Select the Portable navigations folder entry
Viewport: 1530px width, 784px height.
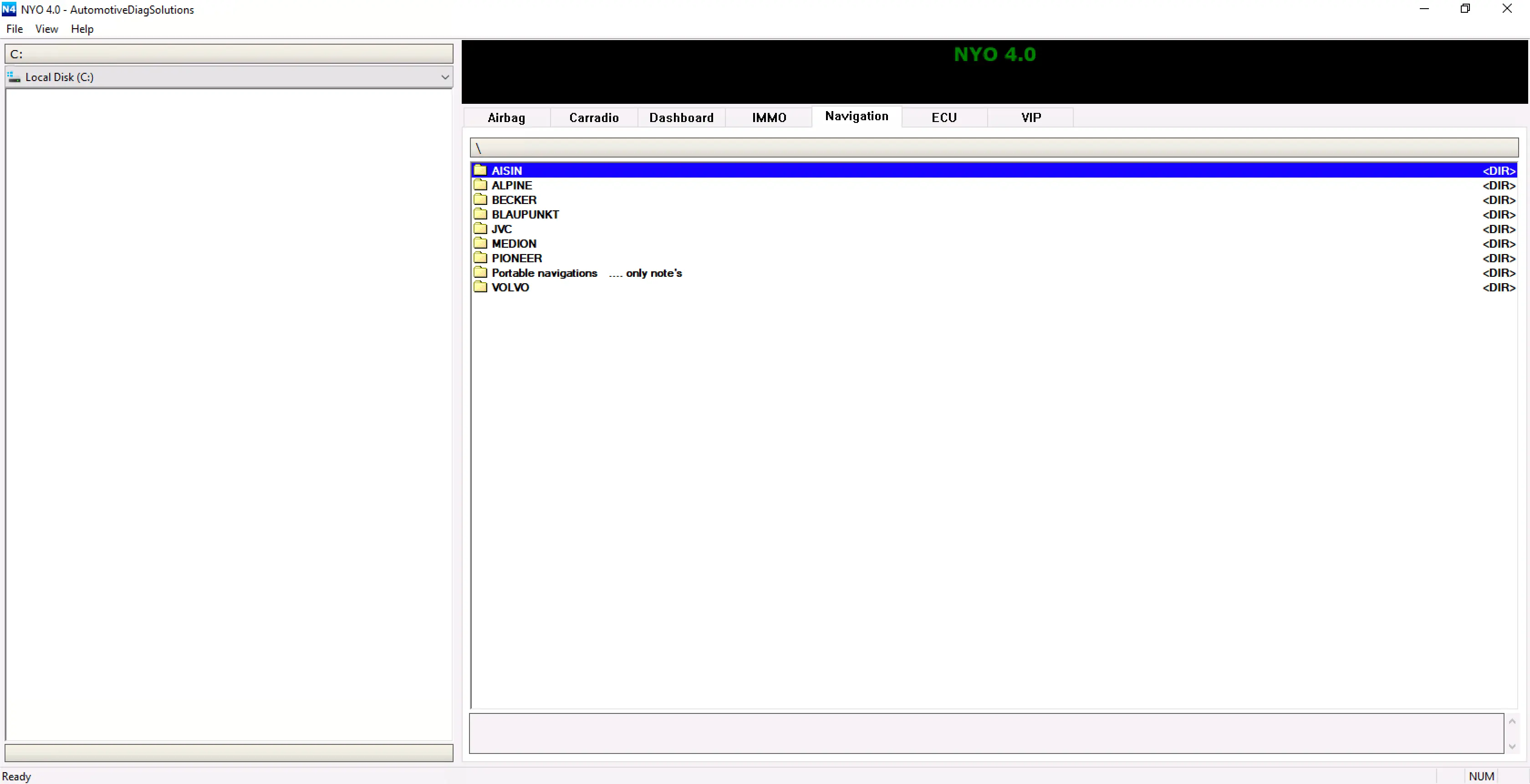click(544, 273)
